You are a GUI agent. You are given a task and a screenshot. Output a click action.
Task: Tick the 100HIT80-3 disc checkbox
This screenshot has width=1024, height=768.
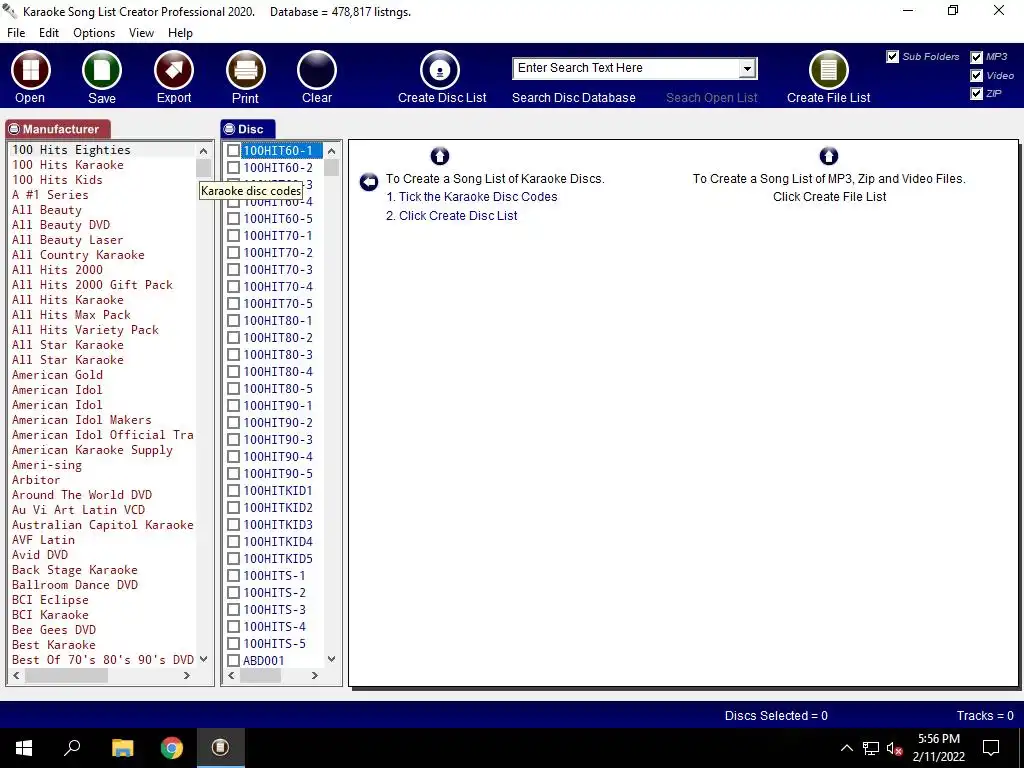tap(233, 355)
